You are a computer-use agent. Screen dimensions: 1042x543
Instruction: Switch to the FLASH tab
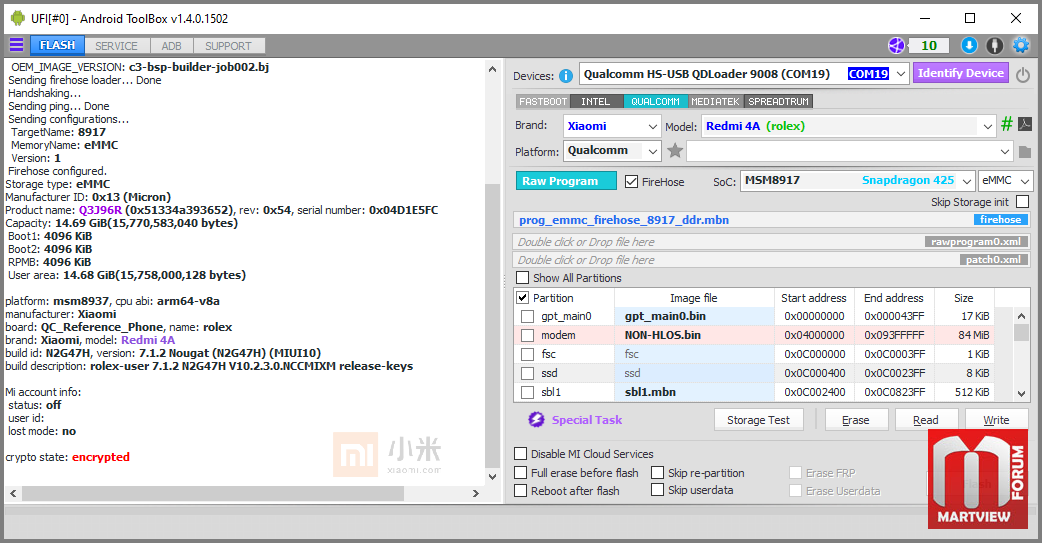57,45
